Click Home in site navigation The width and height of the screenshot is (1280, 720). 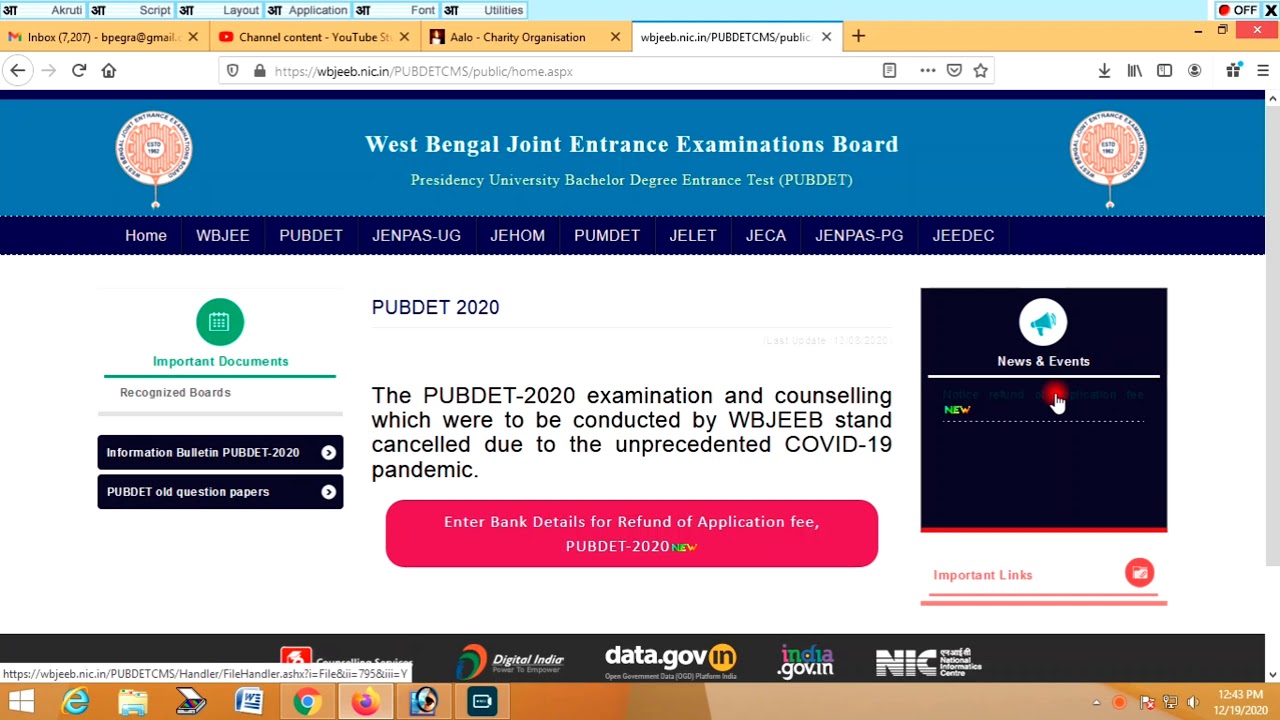(x=146, y=236)
